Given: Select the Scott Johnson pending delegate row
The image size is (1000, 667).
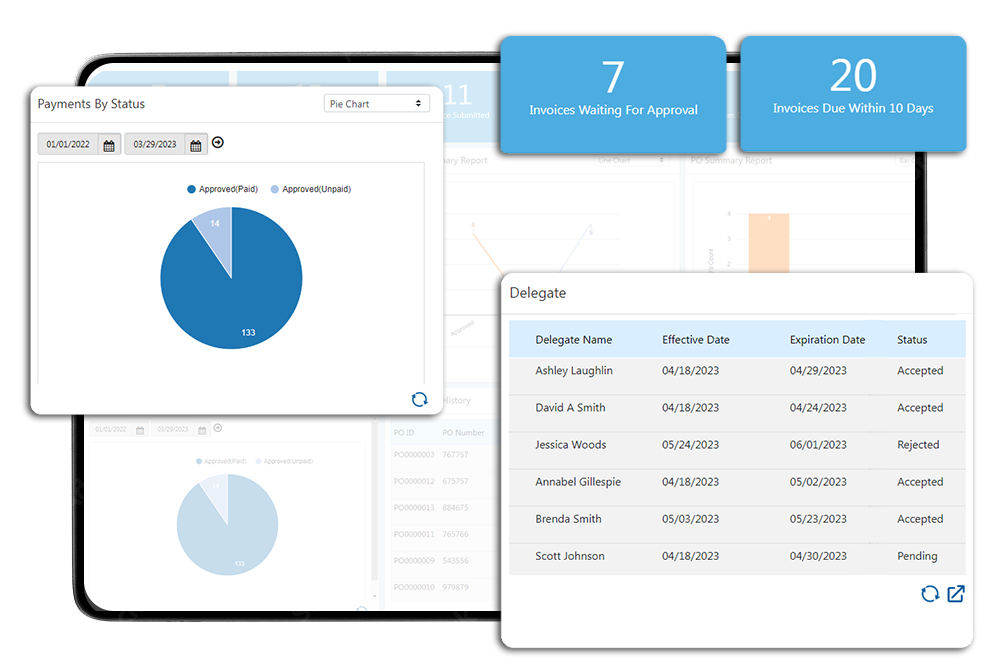Looking at the screenshot, I should tap(737, 556).
